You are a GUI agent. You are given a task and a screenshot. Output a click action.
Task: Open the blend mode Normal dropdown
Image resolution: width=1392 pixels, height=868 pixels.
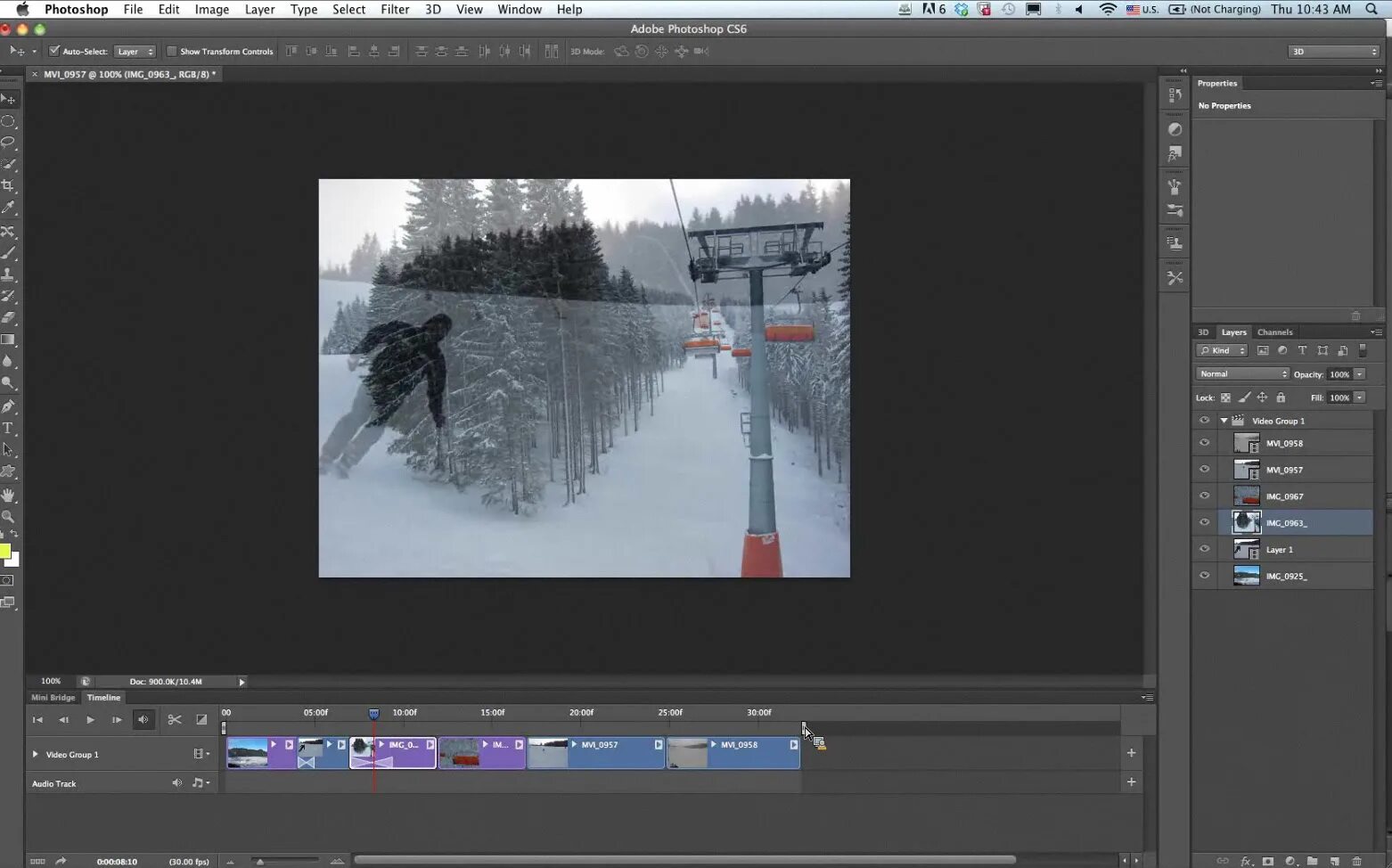pos(1242,374)
